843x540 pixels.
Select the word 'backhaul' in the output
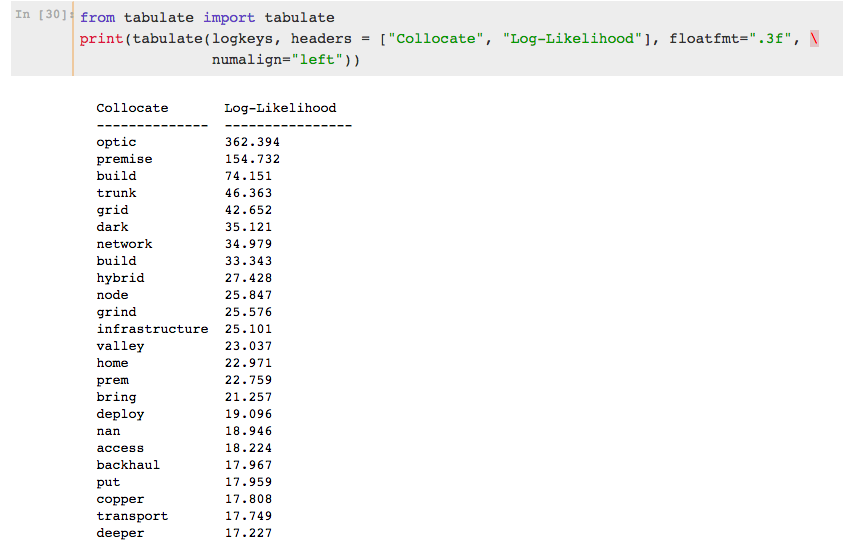(x=128, y=465)
